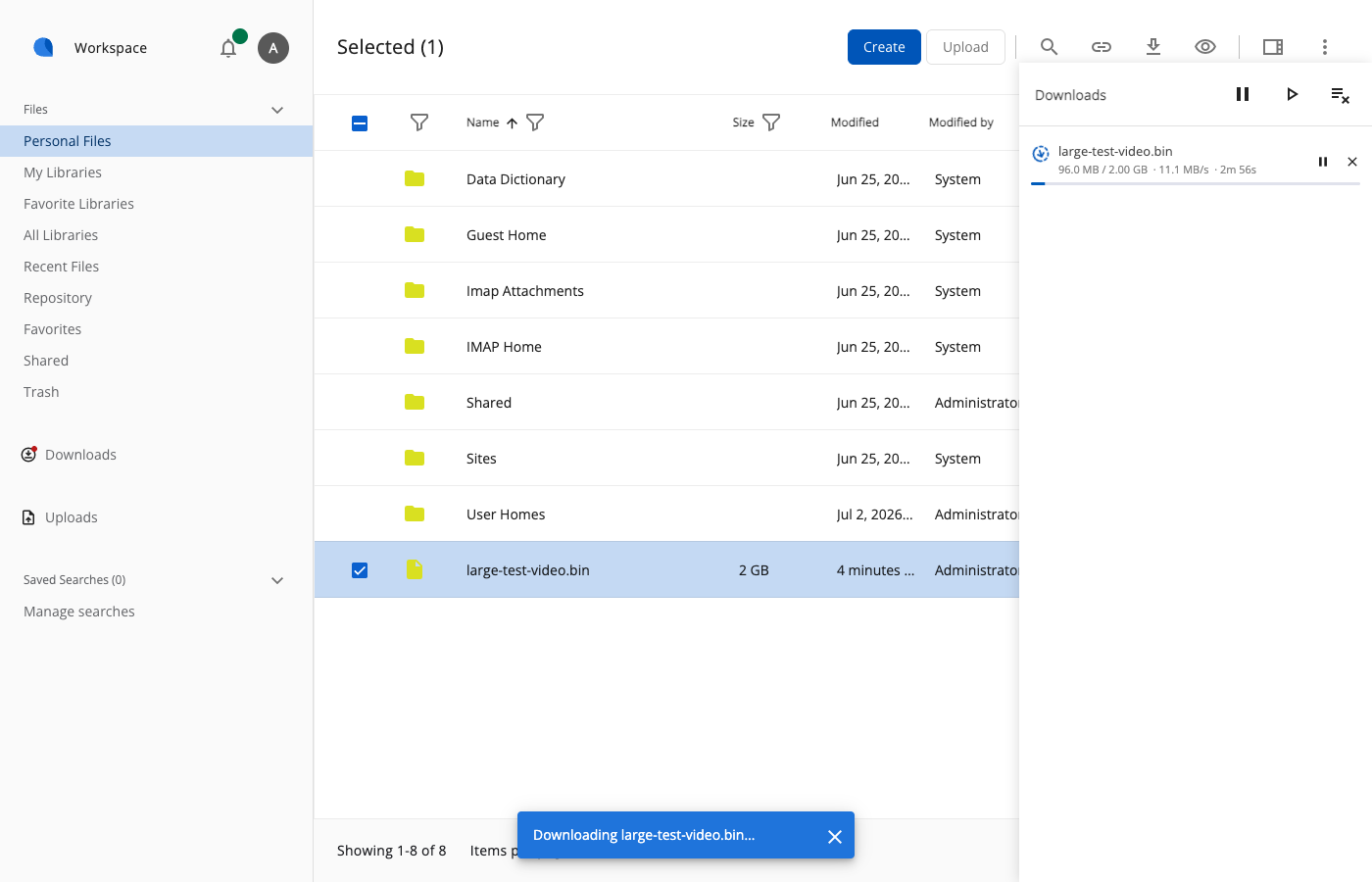1372x882 pixels.
Task: Click the Workspace logo icon
Action: click(43, 47)
